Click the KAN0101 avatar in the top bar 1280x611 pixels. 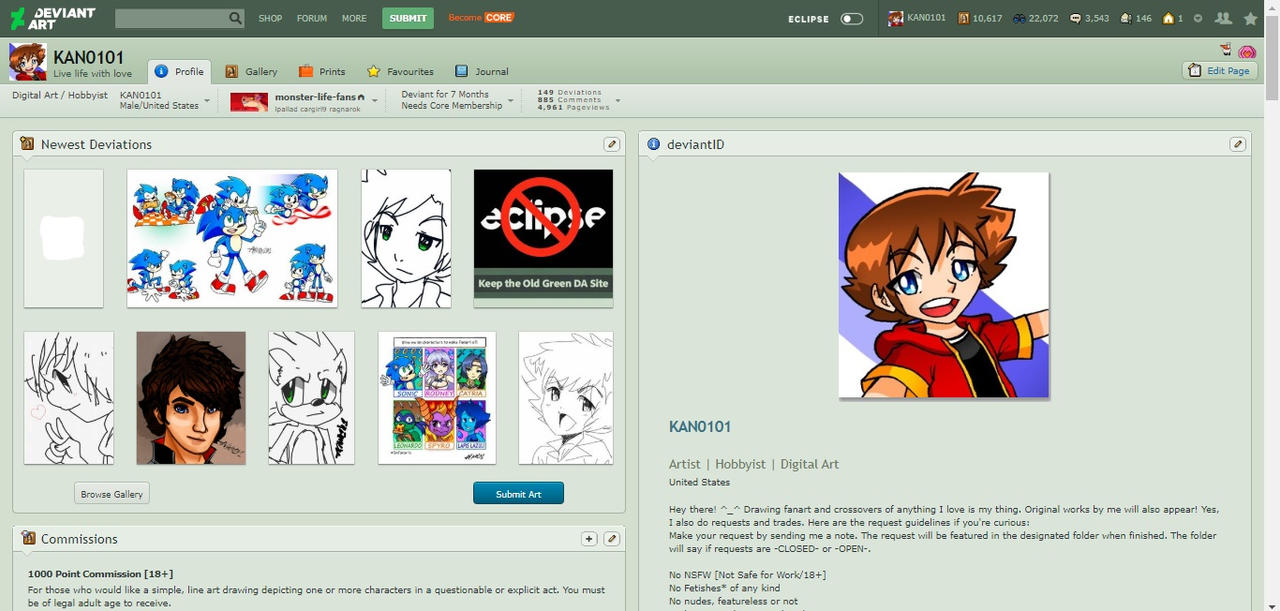pos(896,18)
